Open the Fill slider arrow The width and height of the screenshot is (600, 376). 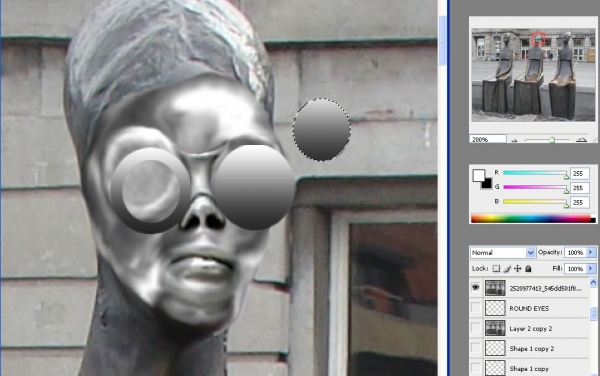point(591,269)
